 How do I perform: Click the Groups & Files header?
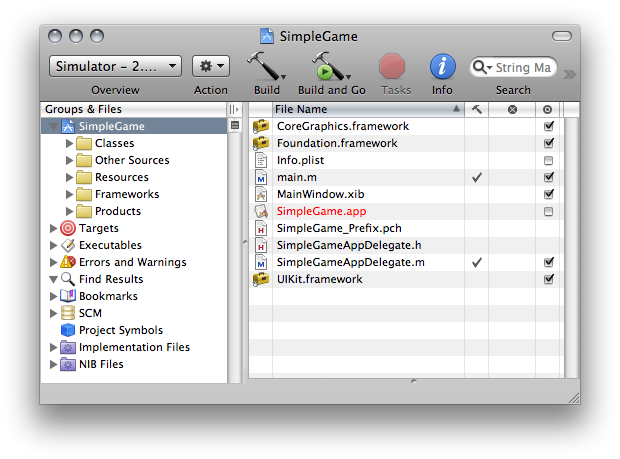tap(134, 109)
